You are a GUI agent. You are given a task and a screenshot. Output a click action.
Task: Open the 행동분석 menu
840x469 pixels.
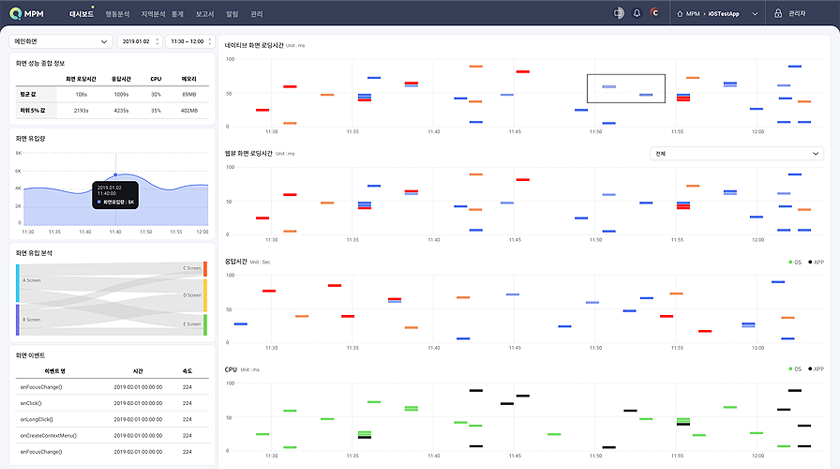(x=117, y=15)
